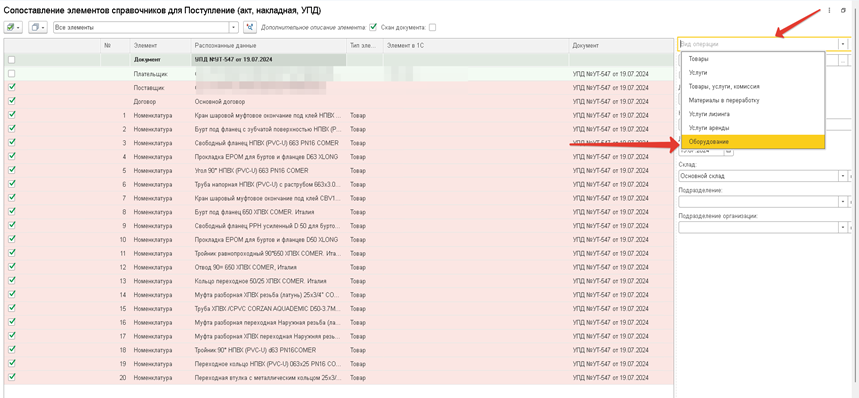Select highlighted Оборудование option
Screen dimensions: 859x398
coord(752,142)
